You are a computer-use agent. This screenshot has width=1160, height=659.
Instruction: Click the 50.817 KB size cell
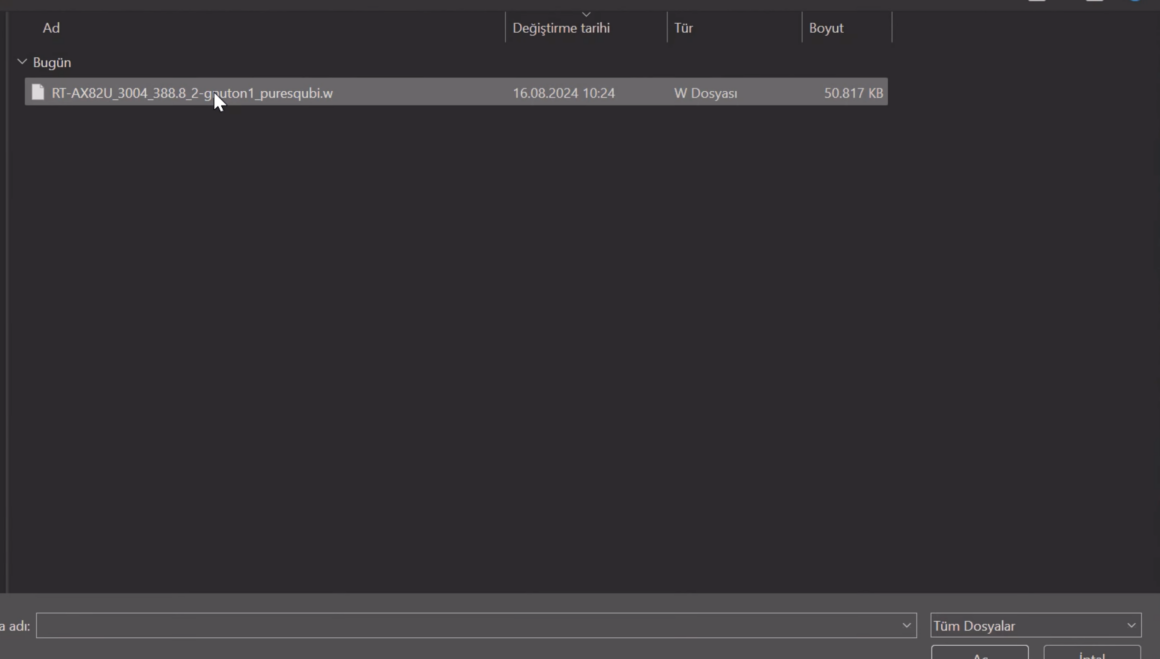coord(853,93)
